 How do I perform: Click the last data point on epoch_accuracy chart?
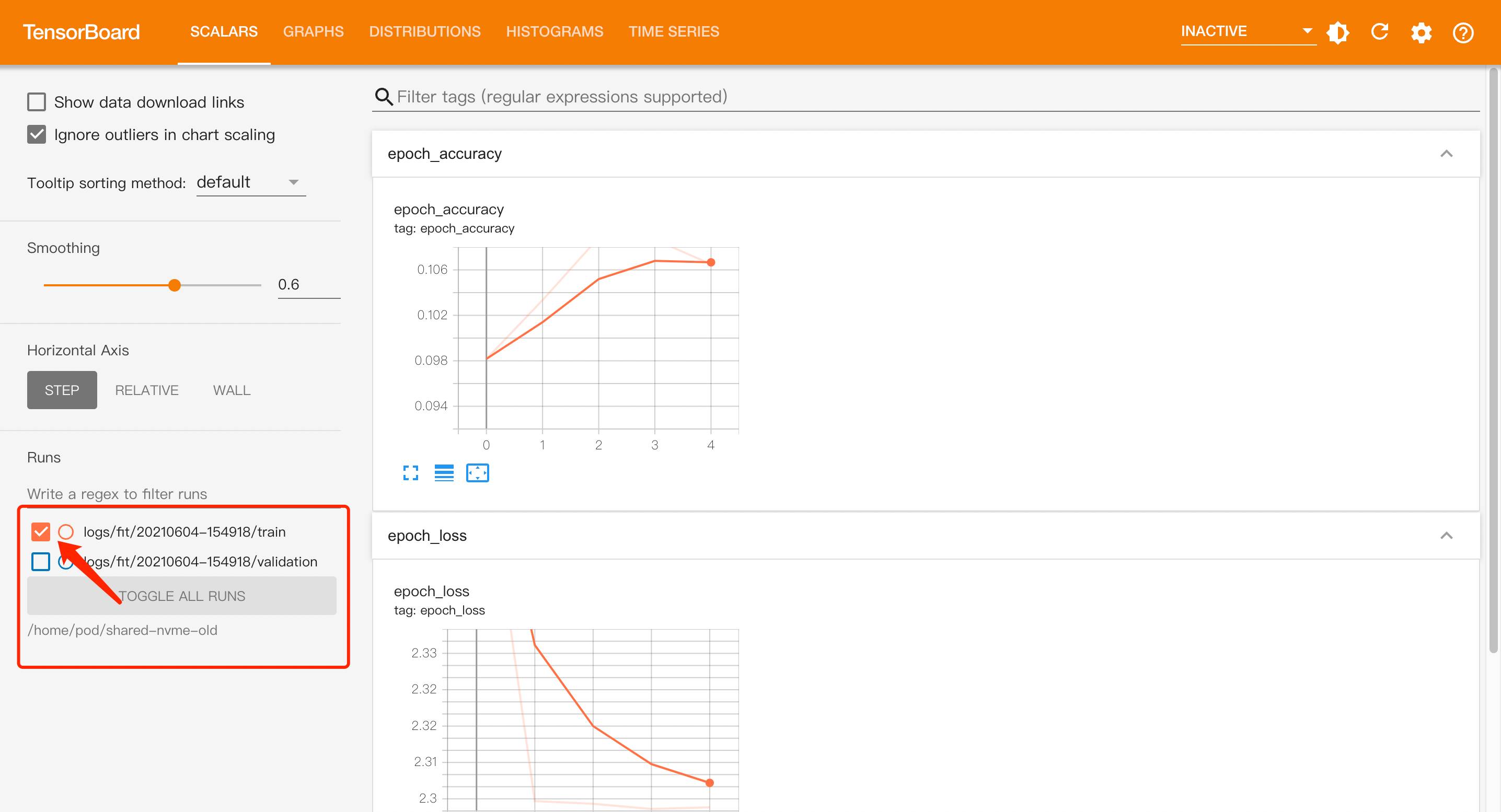pos(711,262)
